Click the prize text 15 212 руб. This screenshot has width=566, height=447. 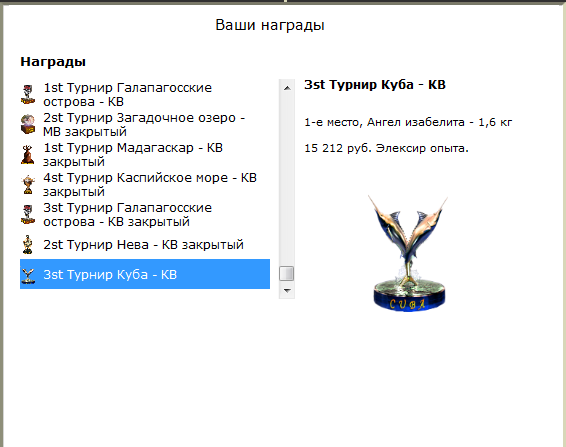pos(338,148)
